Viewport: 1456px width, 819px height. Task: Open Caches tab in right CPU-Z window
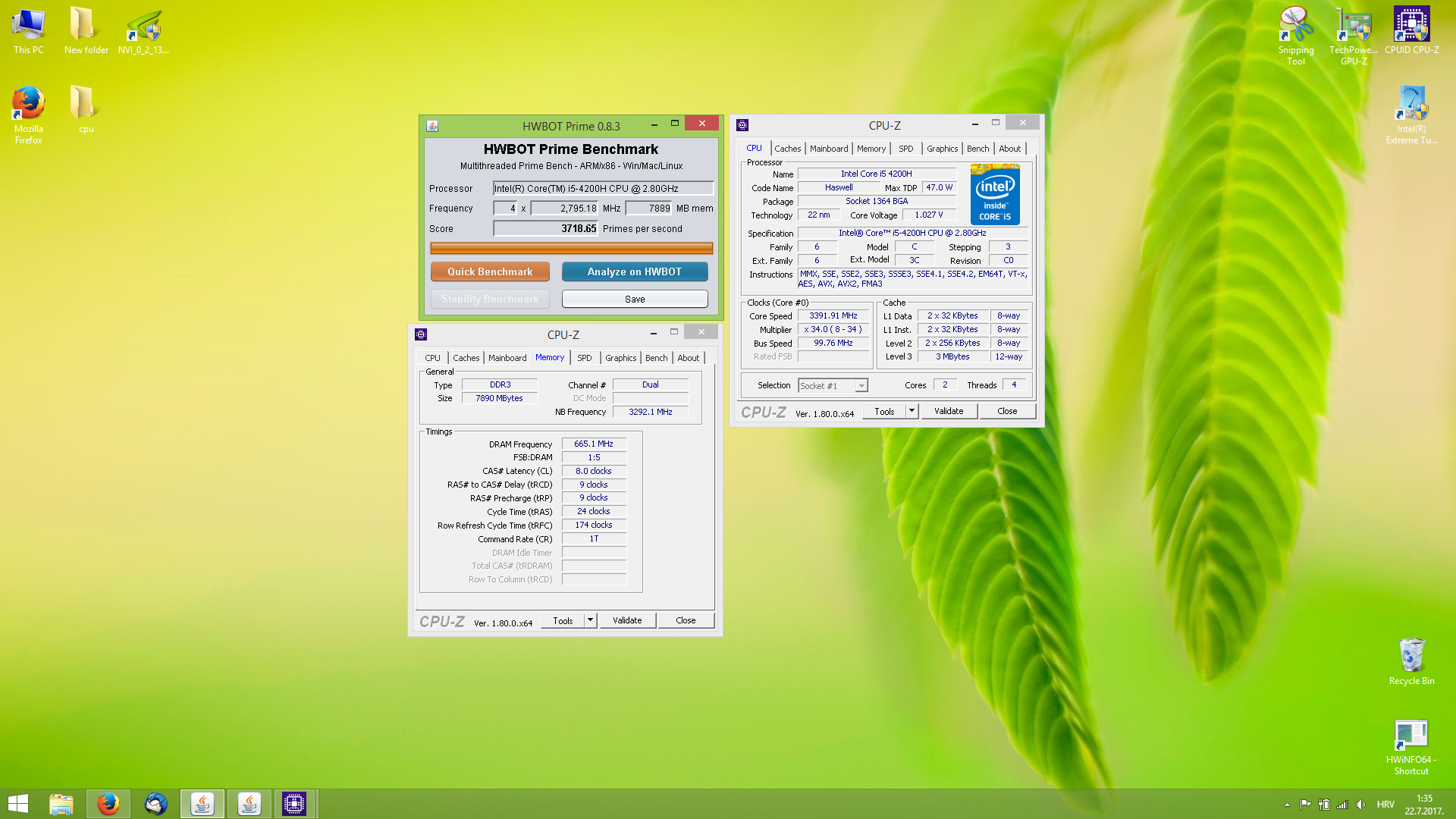pos(788,149)
